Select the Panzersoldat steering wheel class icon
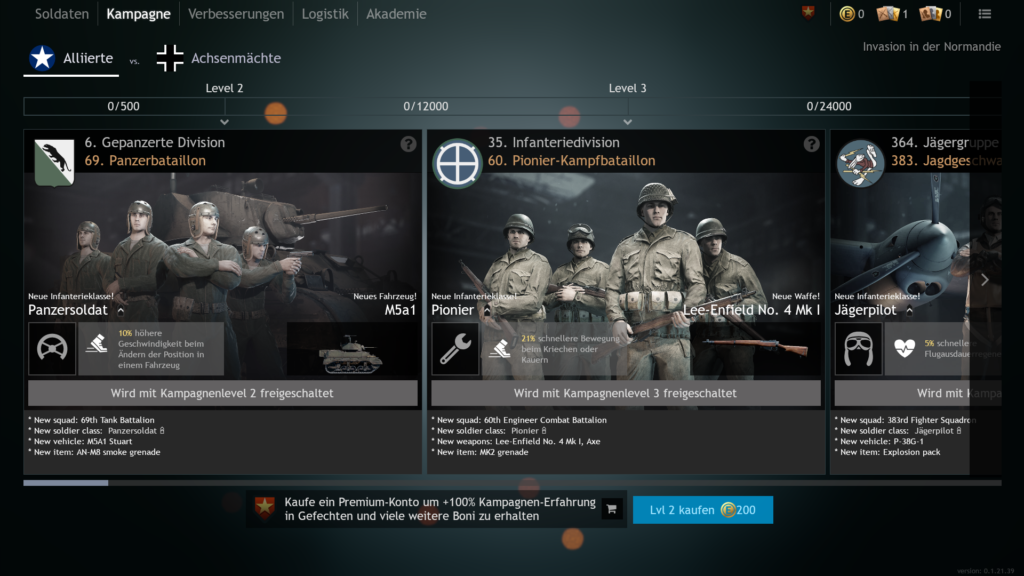Viewport: 1024px width, 576px height. tap(52, 349)
